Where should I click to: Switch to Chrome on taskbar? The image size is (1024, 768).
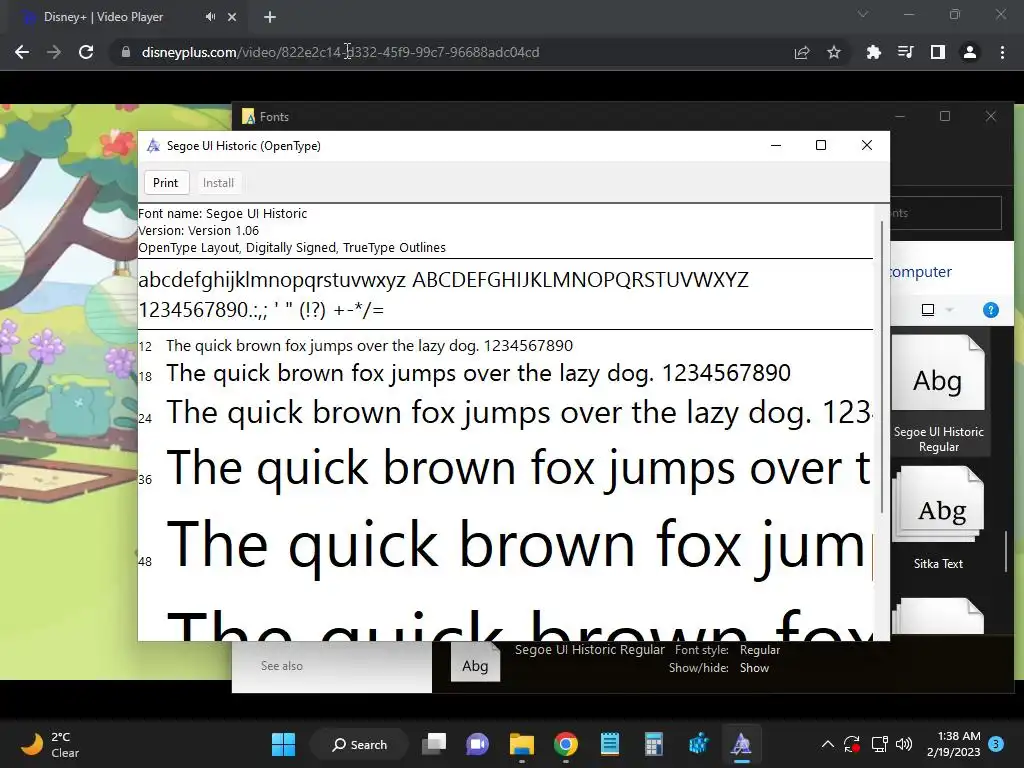(x=566, y=744)
